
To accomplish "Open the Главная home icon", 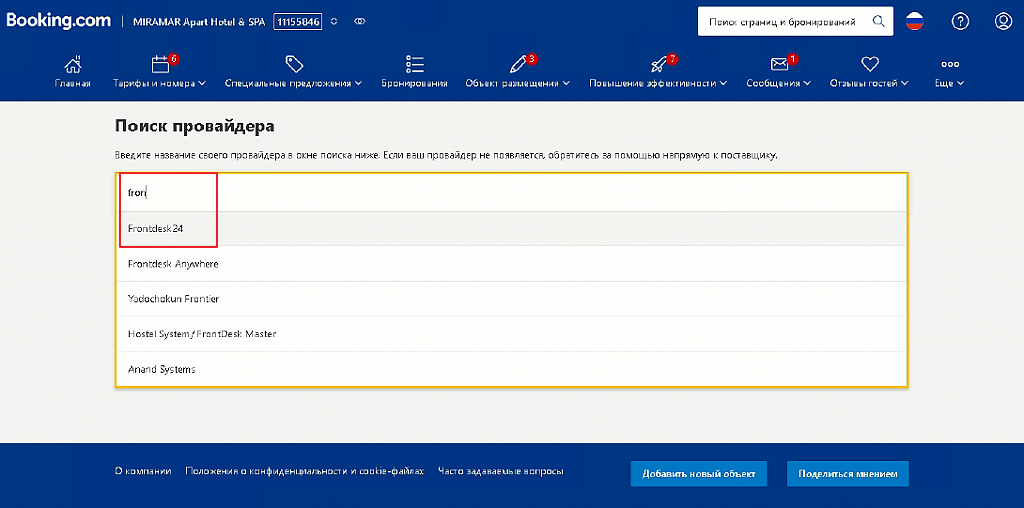I will tap(72, 64).
